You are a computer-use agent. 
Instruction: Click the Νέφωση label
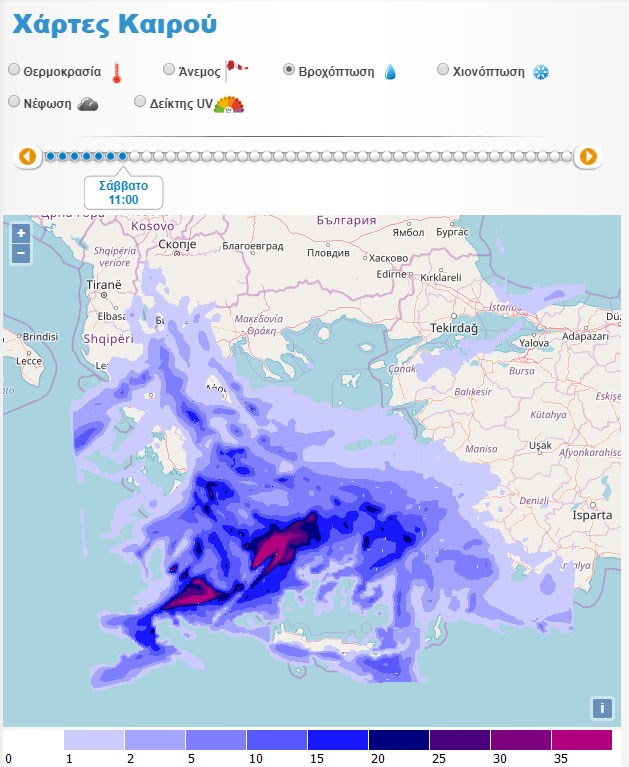[x=47, y=104]
